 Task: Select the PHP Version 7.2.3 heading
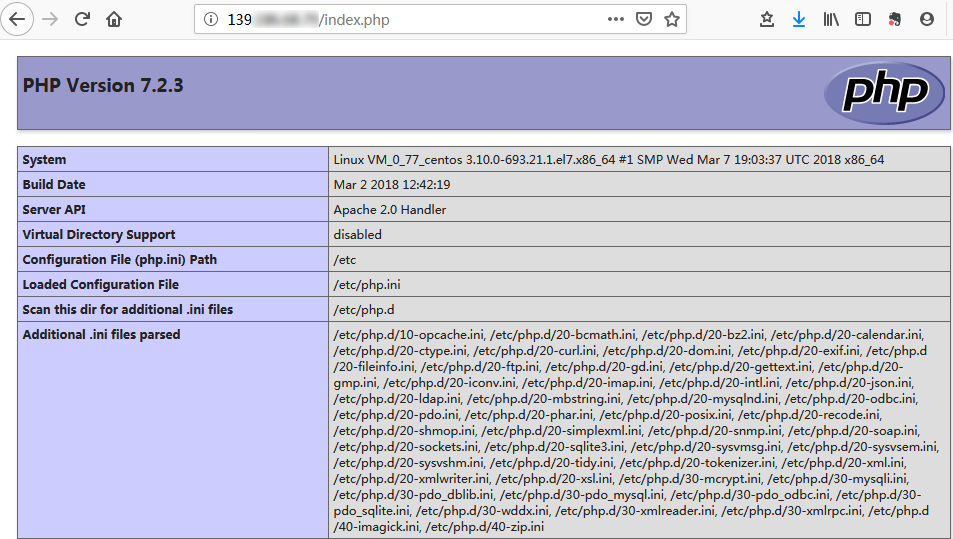tap(103, 86)
